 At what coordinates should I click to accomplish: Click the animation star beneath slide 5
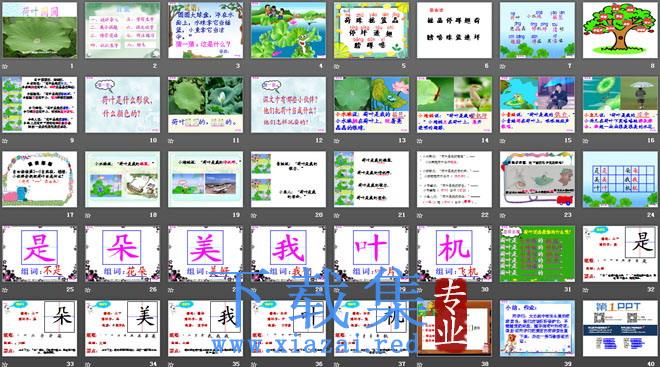(x=337, y=66)
